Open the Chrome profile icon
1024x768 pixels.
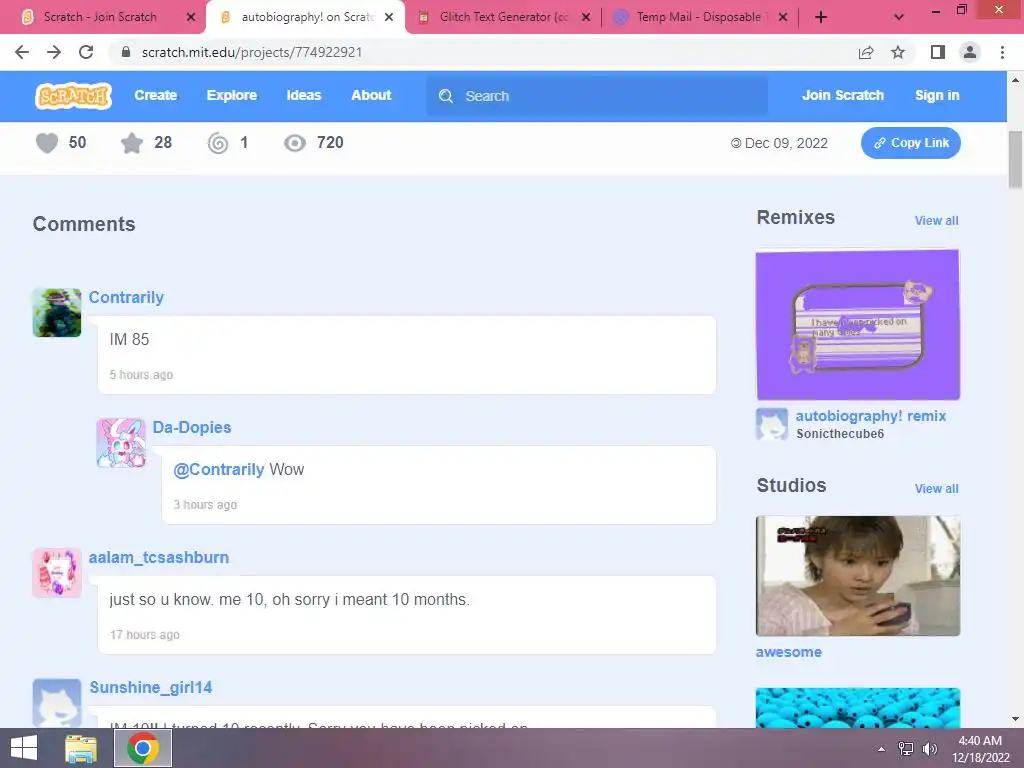970,52
